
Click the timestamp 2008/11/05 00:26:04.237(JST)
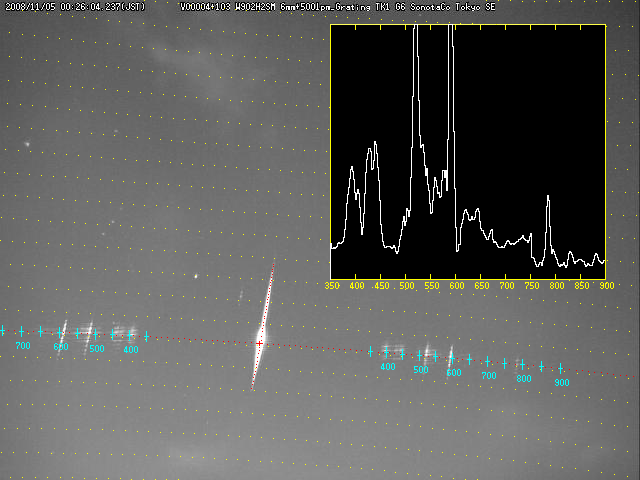75,7
